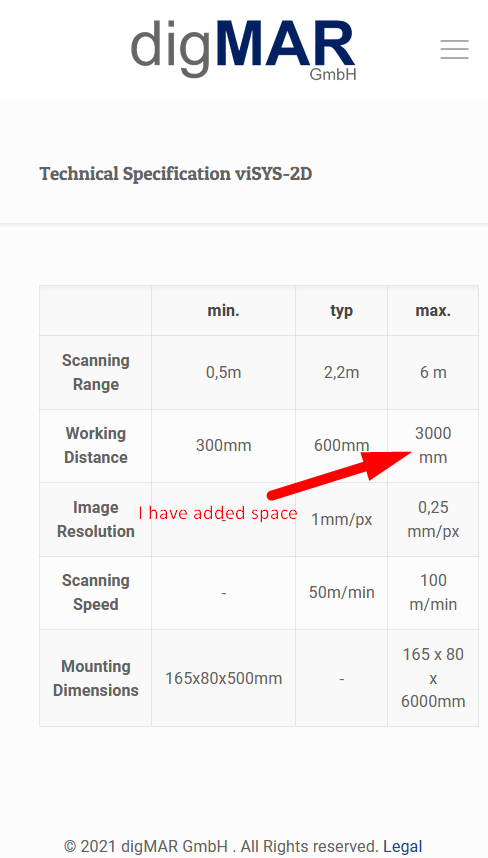Image resolution: width=488 pixels, height=858 pixels.
Task: Select the Image Resolution row label
Action: coord(96,519)
